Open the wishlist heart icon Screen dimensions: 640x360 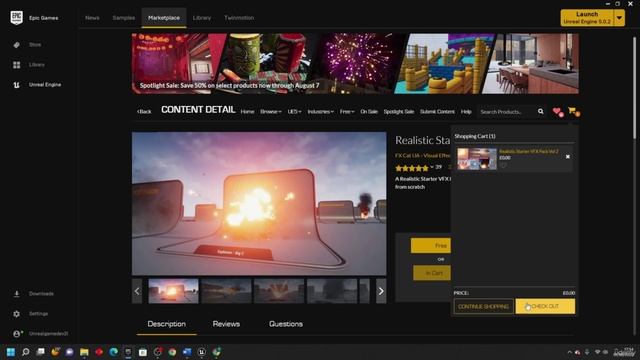coord(557,111)
